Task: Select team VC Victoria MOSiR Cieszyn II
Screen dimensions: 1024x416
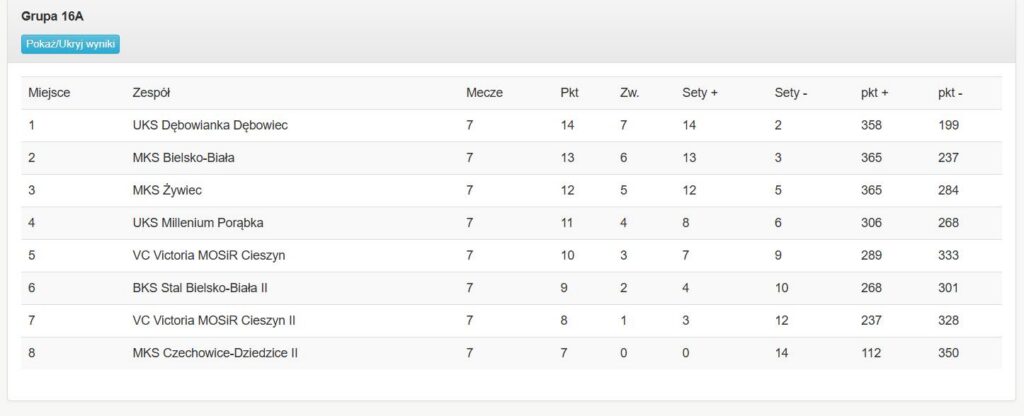Action: coord(214,321)
